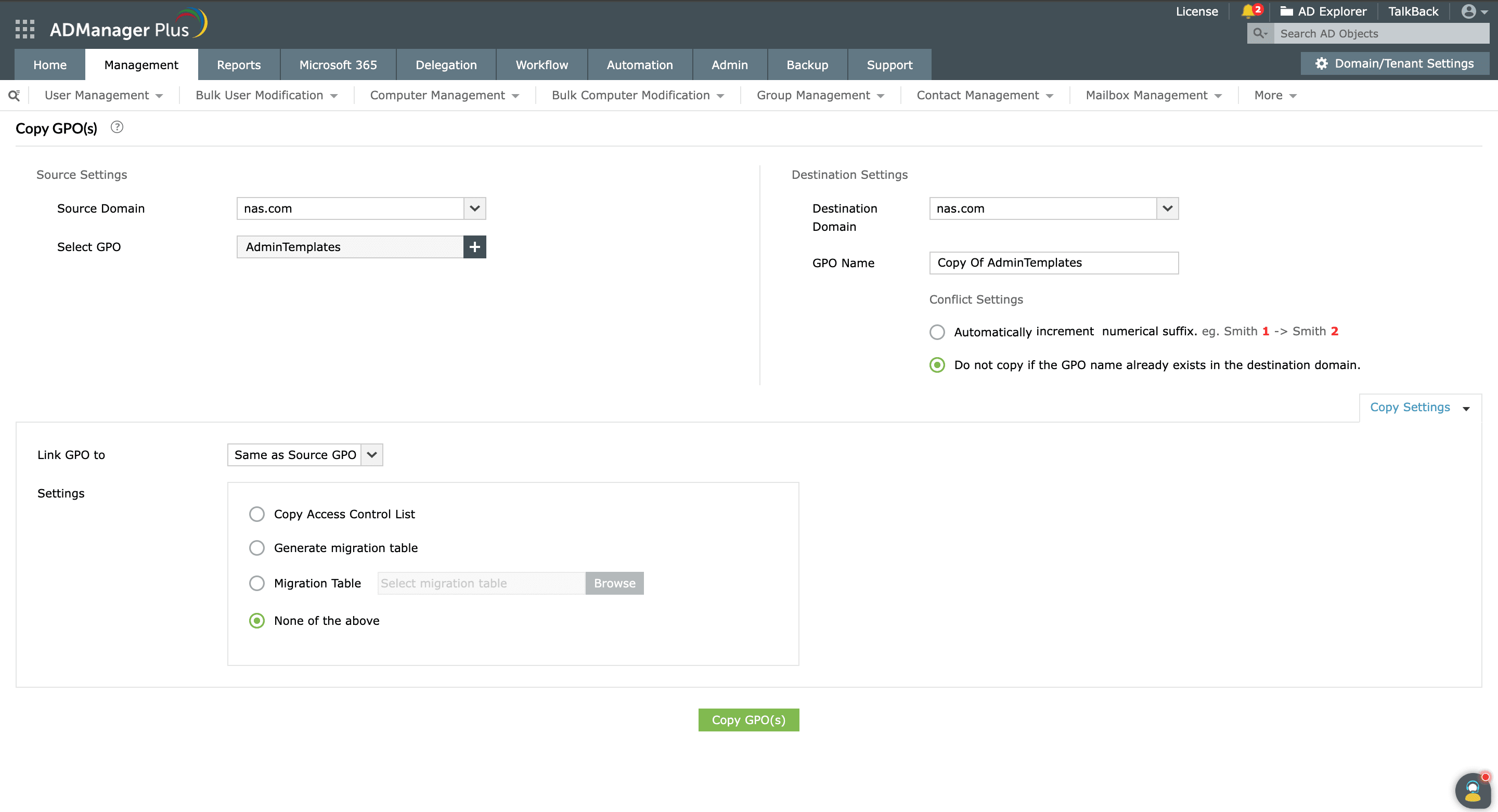Viewport: 1498px width, 812px height.
Task: Click inside the GPO Name field
Action: pos(1053,263)
